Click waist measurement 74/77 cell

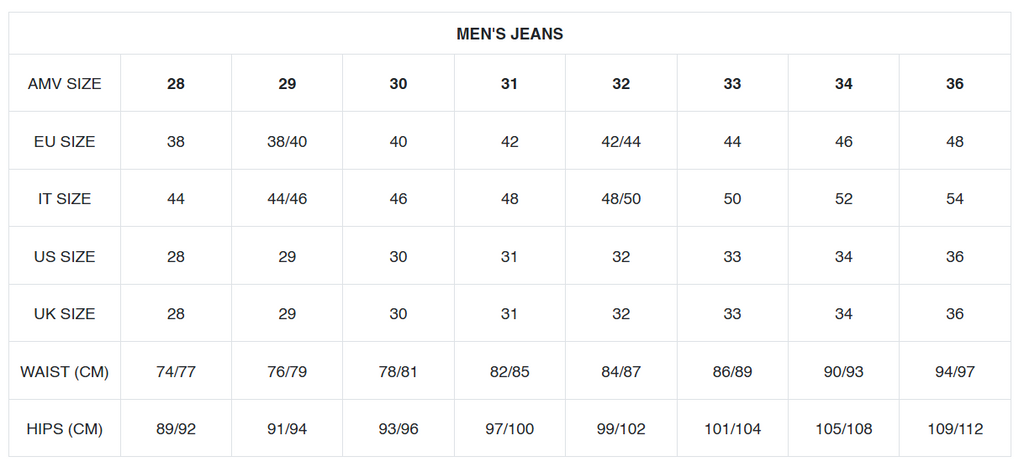176,372
